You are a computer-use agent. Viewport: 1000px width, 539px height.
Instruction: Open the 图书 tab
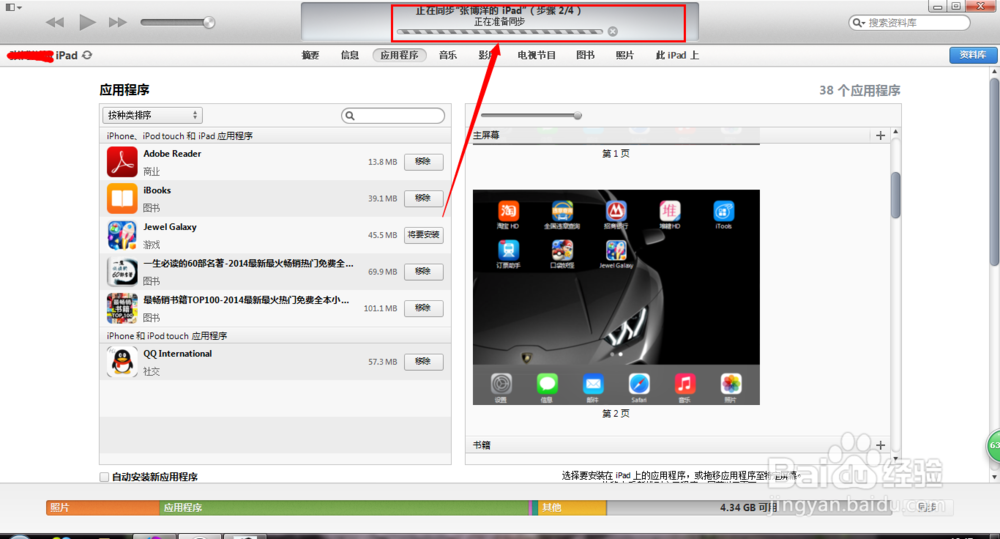(585, 55)
